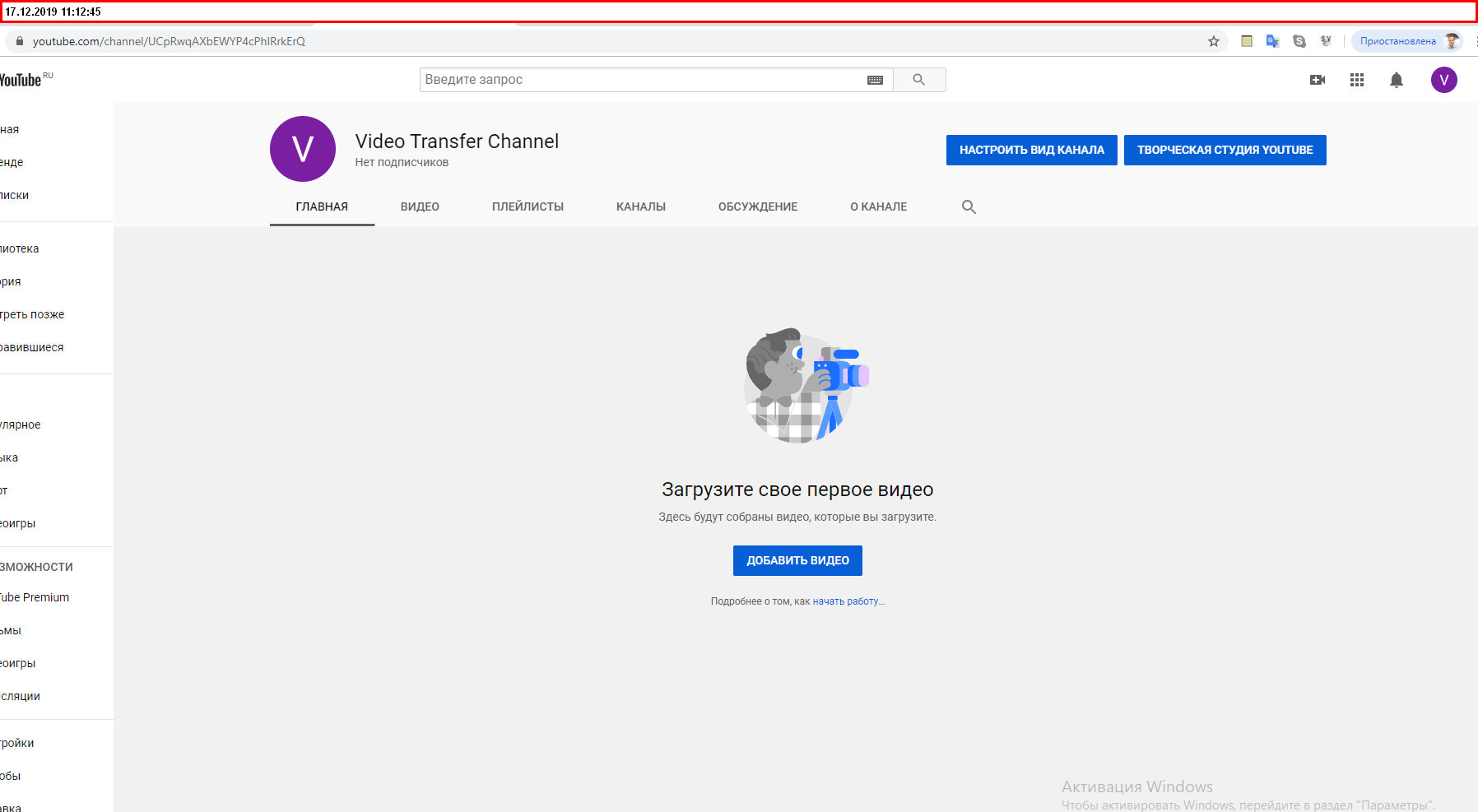Click the 'ДОБАВИТЬ ВИДЕО' button
The height and width of the screenshot is (812, 1478).
(797, 560)
